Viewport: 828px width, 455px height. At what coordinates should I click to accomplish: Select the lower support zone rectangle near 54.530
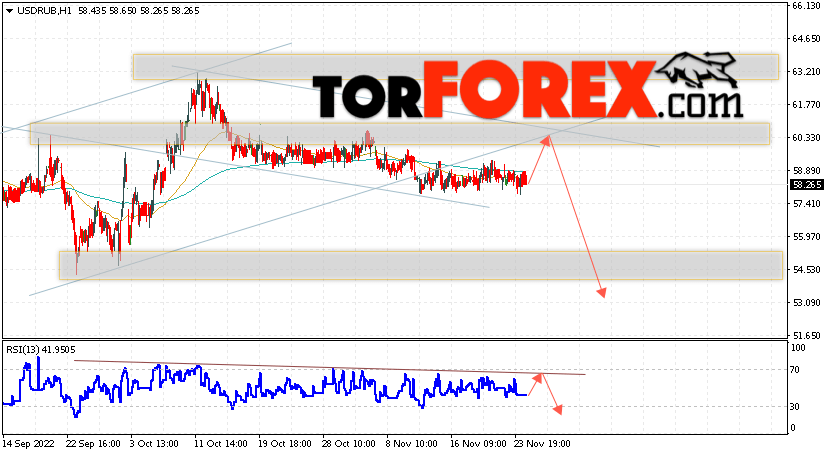coord(421,266)
